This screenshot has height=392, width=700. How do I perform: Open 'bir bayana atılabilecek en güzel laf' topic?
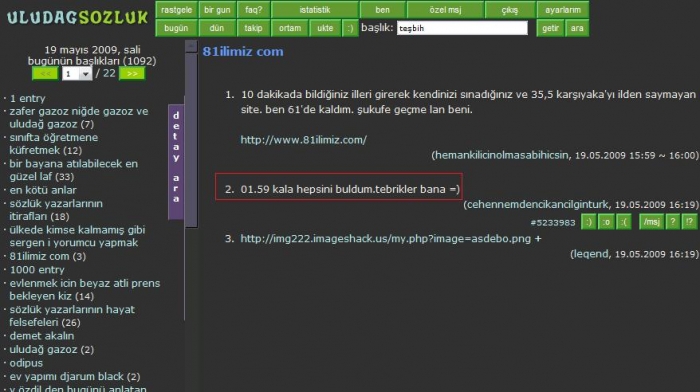[x=74, y=170]
